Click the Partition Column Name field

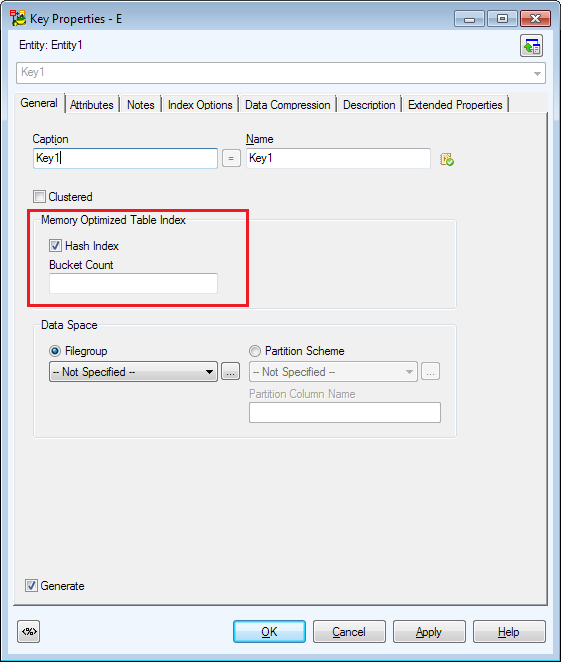tap(345, 412)
